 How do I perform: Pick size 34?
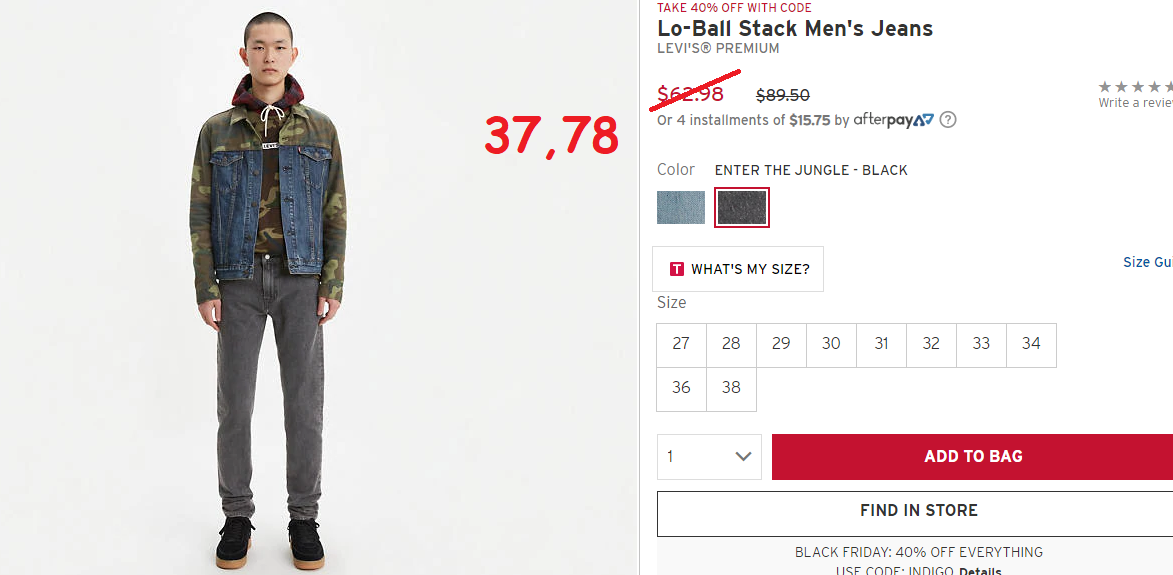[x=1032, y=345]
